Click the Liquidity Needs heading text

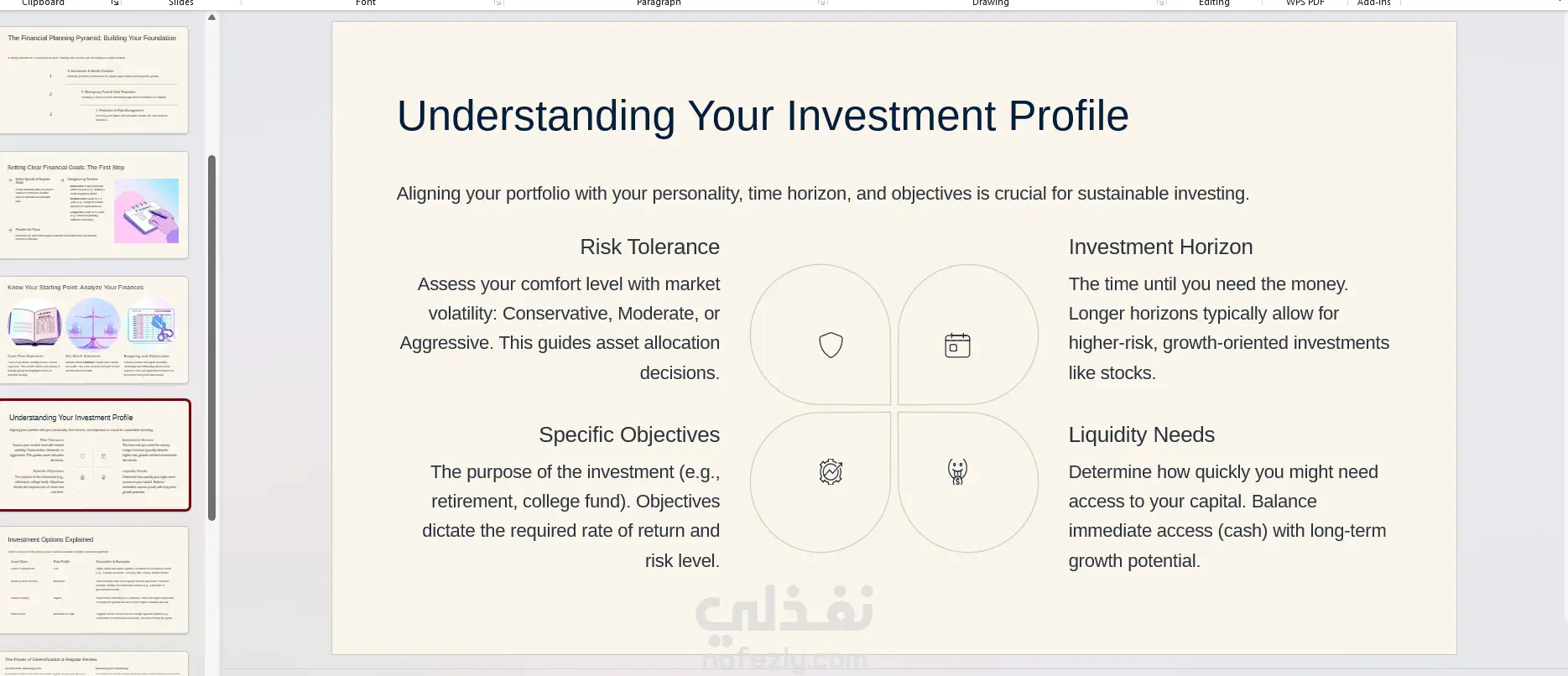tap(1141, 434)
